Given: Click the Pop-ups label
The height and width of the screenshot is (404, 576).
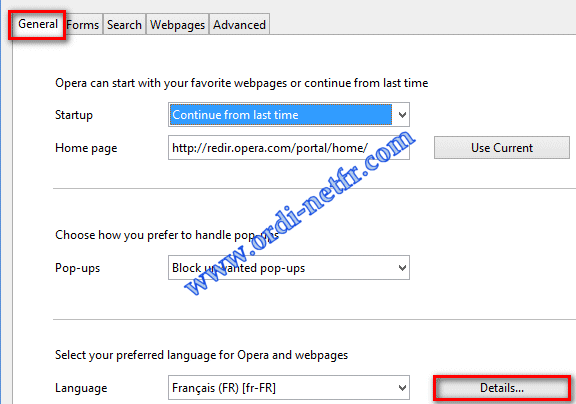Looking at the screenshot, I should pos(77,268).
